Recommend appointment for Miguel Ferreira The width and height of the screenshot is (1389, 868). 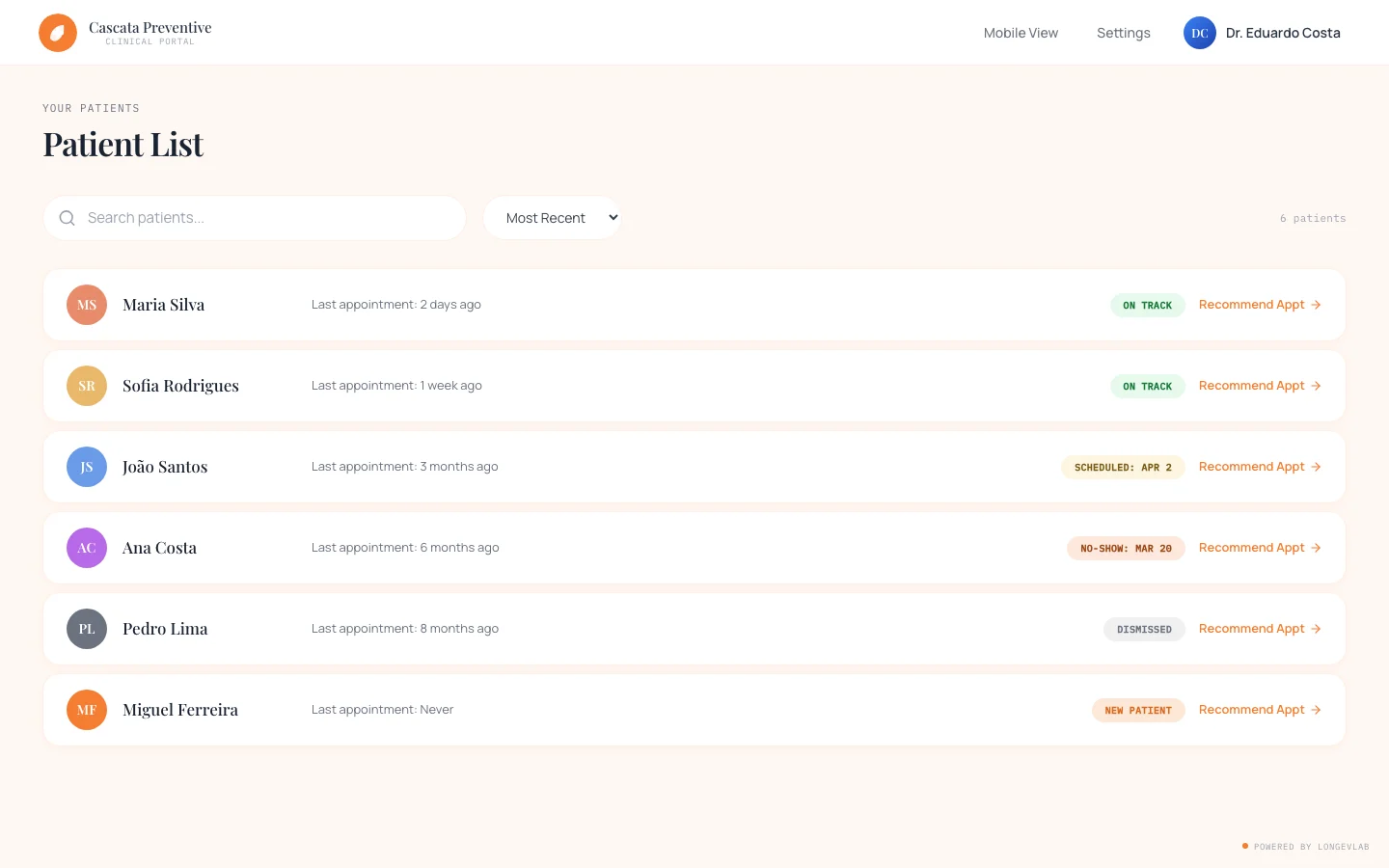pos(1260,710)
